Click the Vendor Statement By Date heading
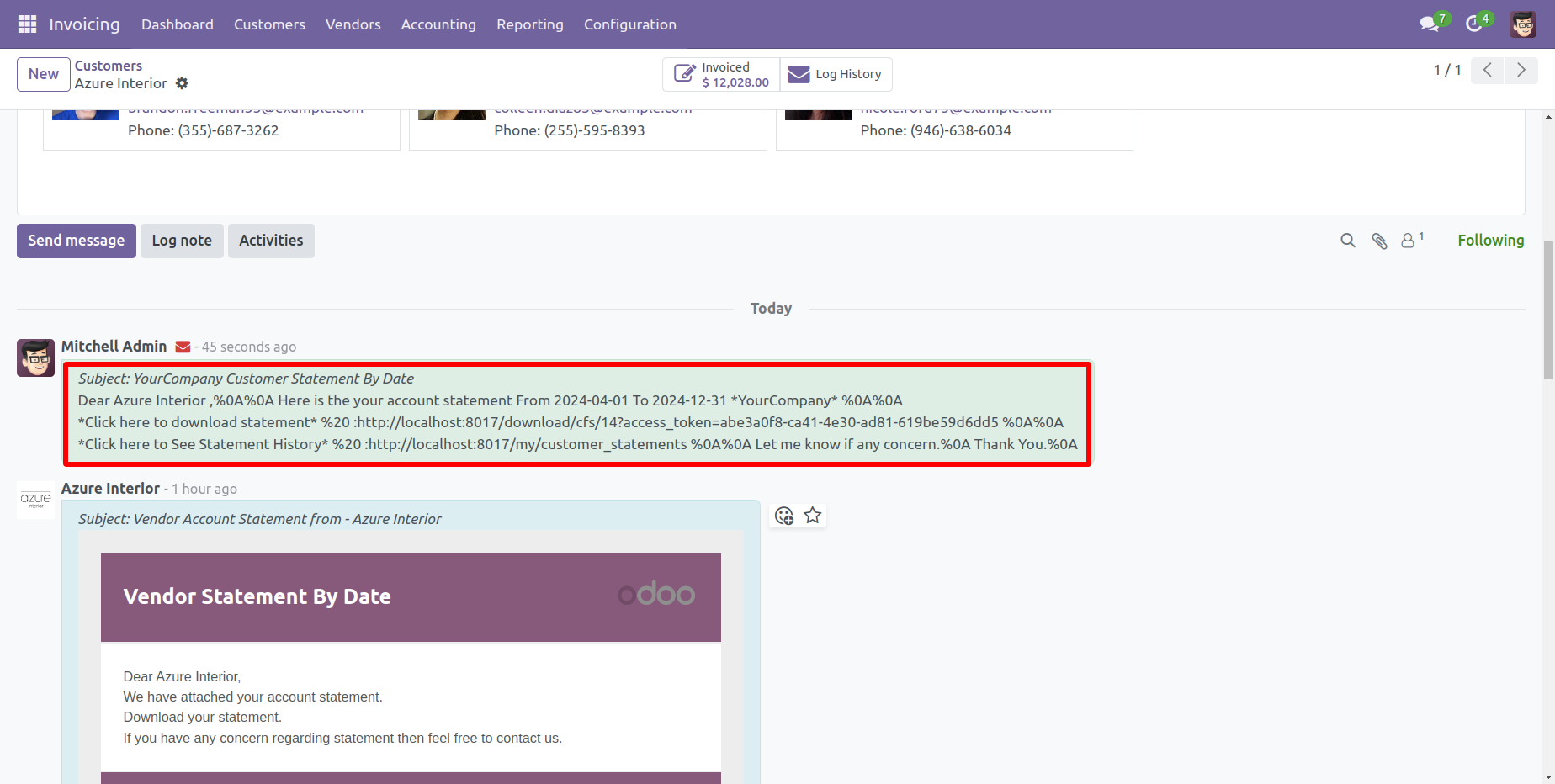The height and width of the screenshot is (784, 1555). tap(257, 596)
